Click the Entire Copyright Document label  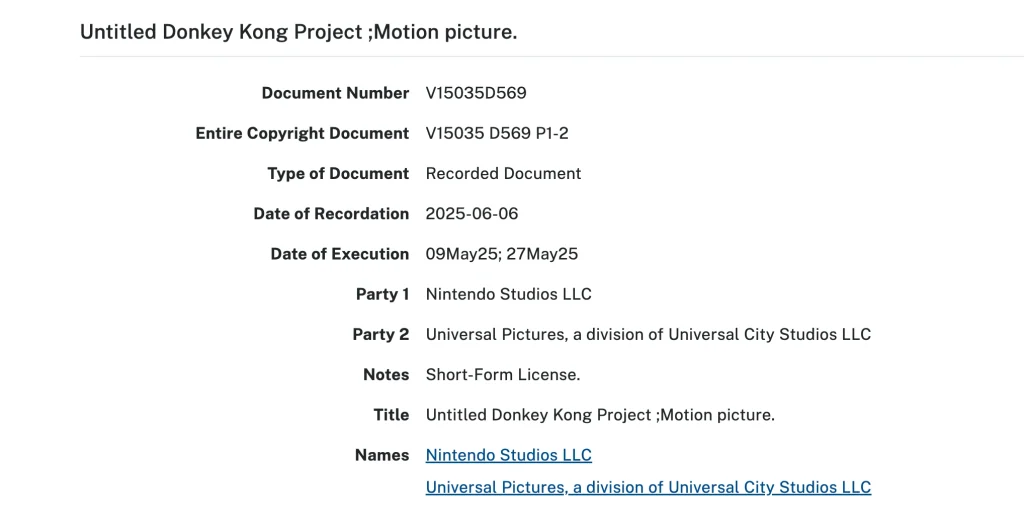click(x=302, y=133)
